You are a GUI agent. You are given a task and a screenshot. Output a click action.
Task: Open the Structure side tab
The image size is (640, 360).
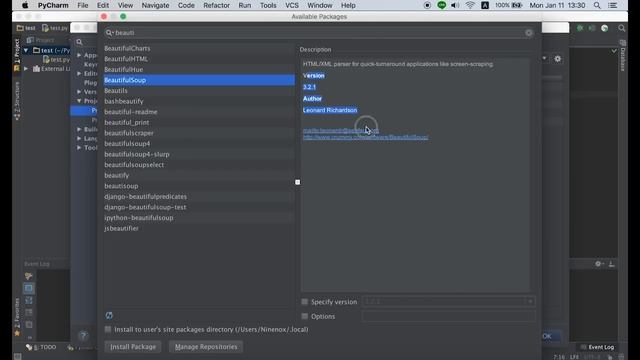[17, 101]
